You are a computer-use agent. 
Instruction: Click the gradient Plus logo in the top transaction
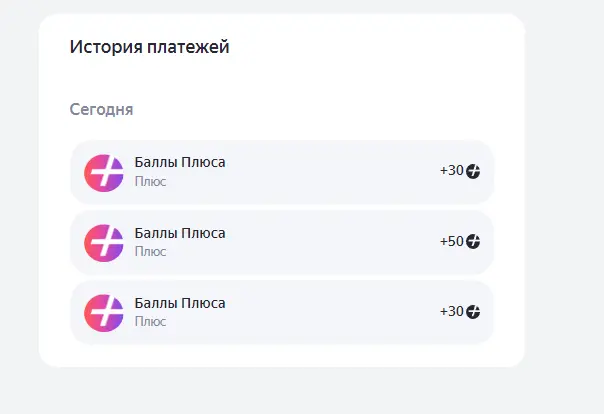click(104, 173)
